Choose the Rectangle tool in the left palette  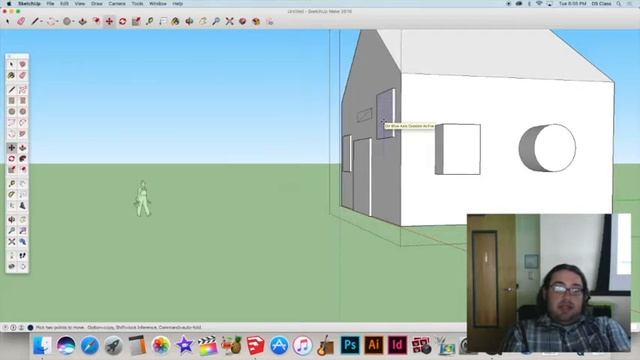pyautogui.click(x=11, y=100)
